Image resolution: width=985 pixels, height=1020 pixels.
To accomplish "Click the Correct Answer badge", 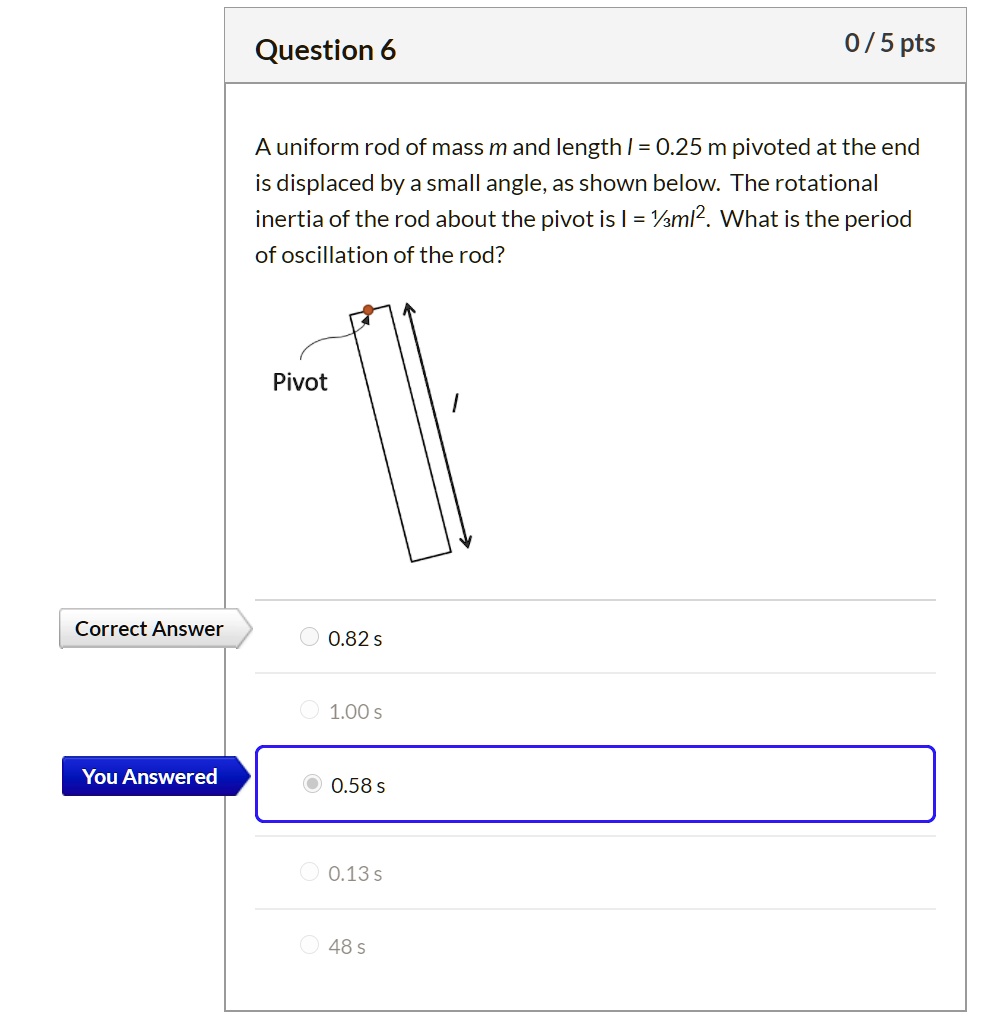I will [147, 629].
